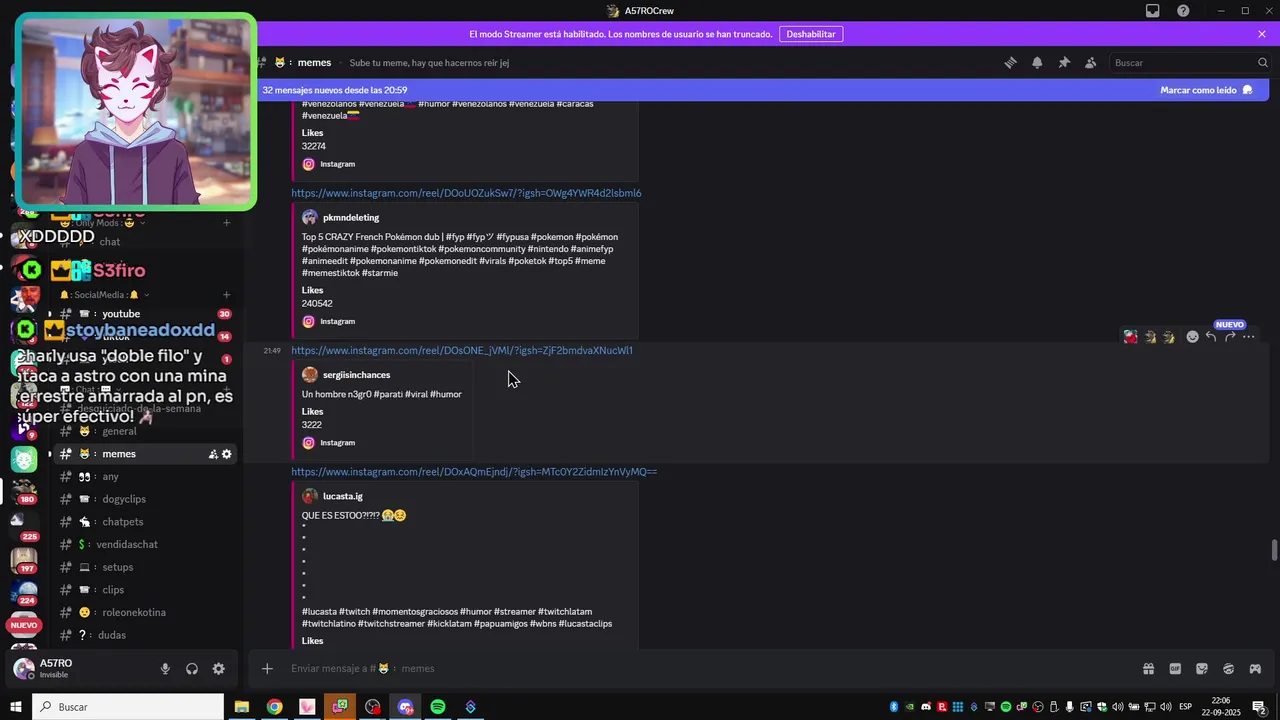Open the dogyclips channel
Screen dimensions: 1280x720
coord(145,499)
